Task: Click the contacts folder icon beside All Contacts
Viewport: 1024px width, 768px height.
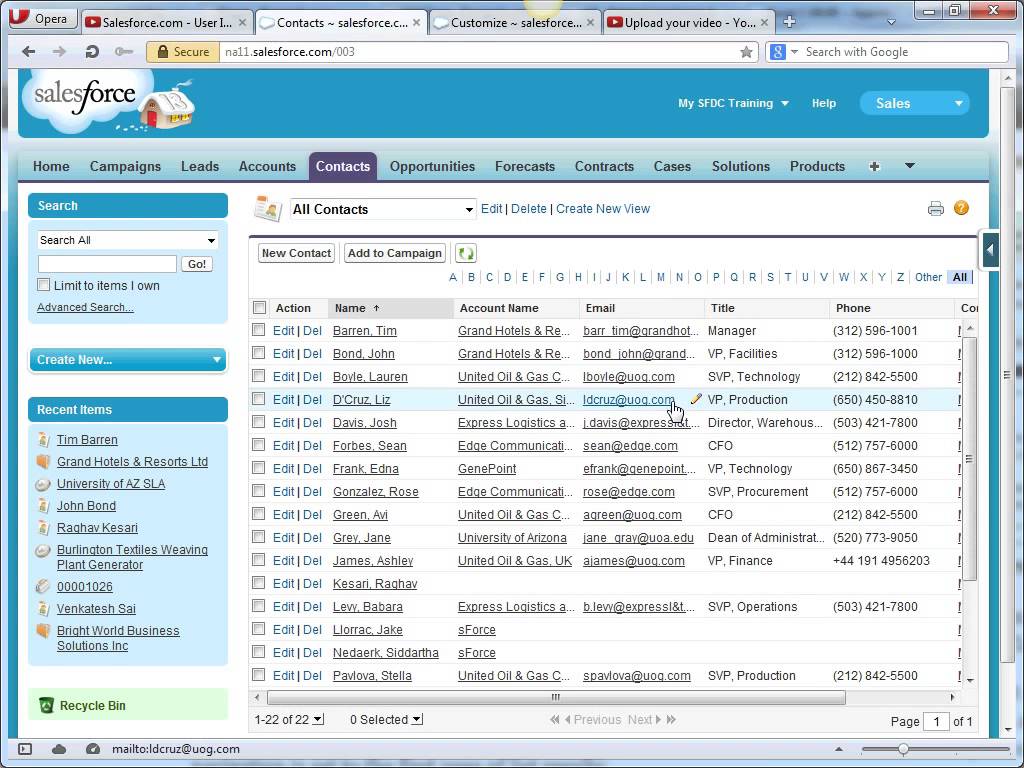Action: (x=268, y=208)
